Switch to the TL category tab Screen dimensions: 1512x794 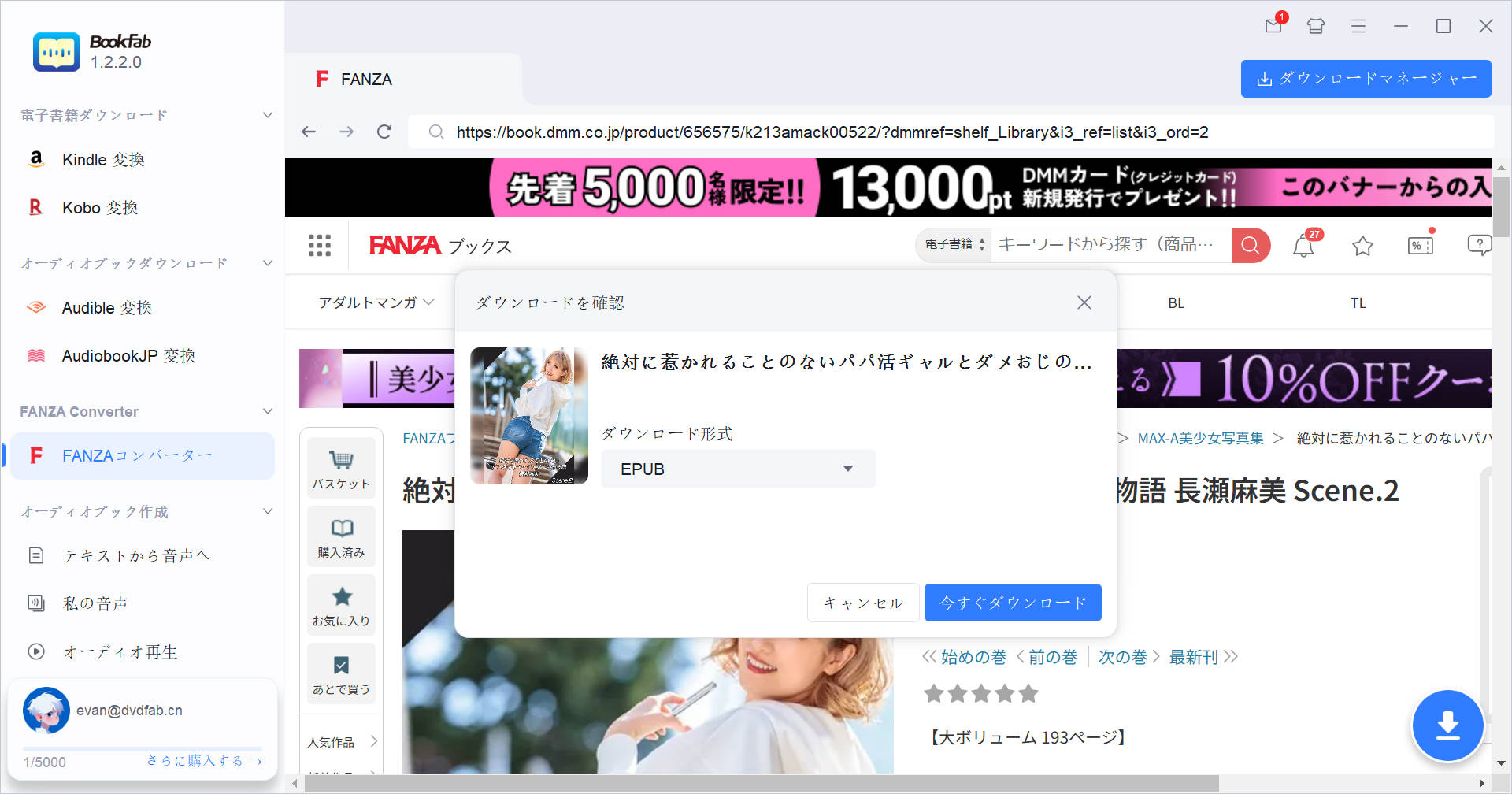(x=1358, y=302)
